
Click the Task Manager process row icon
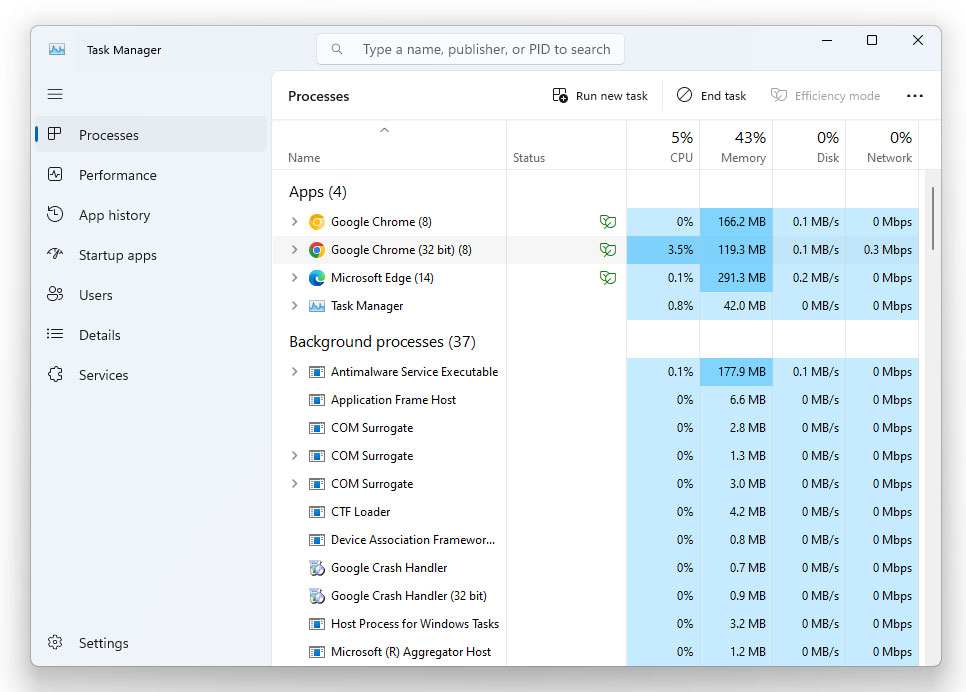click(x=317, y=306)
